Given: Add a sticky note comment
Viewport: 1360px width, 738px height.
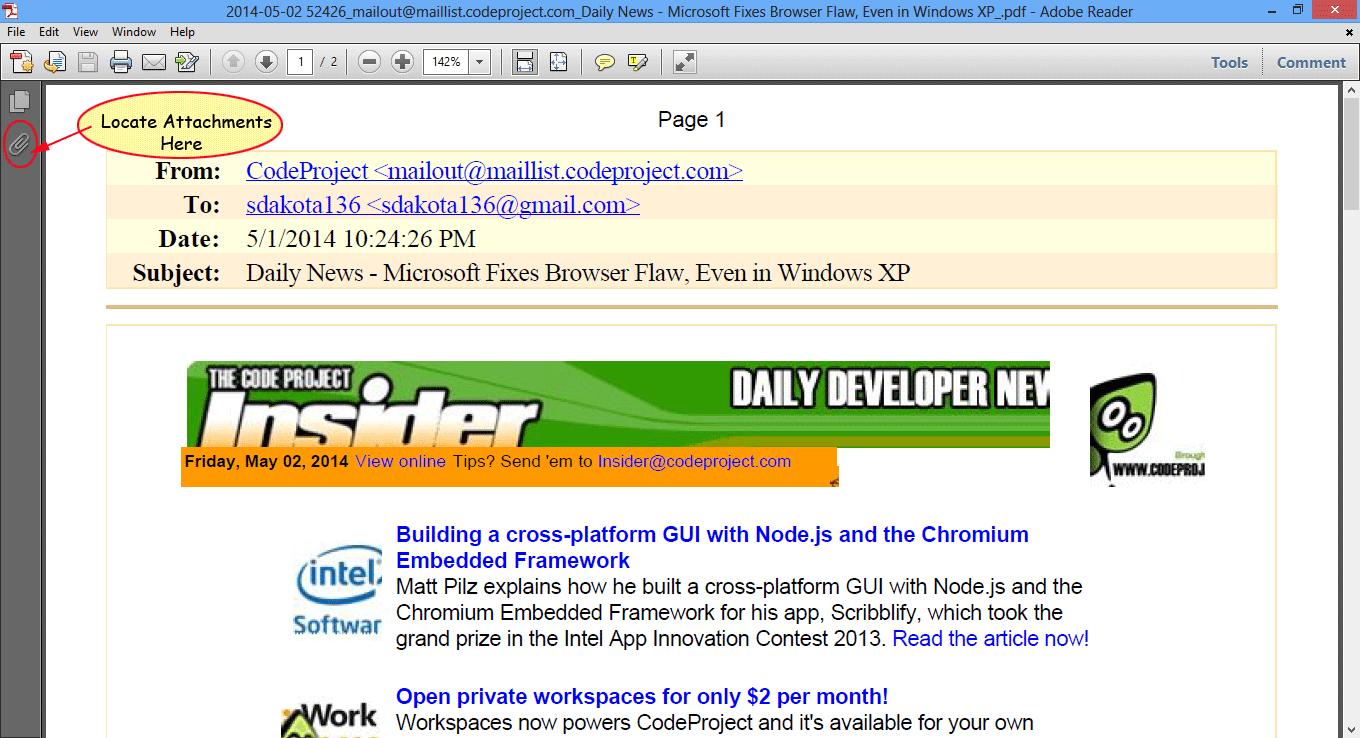Looking at the screenshot, I should click(605, 62).
